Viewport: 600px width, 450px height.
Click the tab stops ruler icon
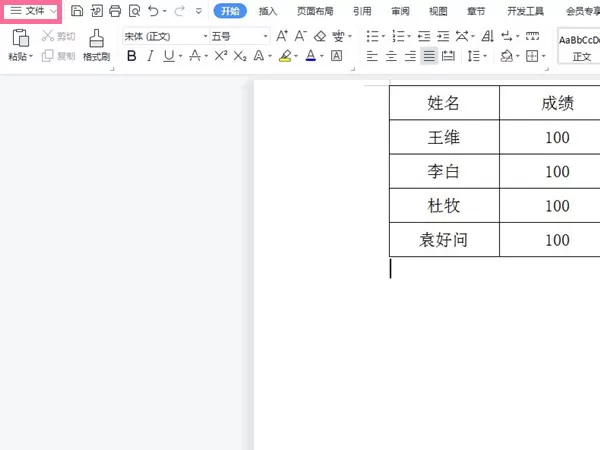click(x=532, y=36)
